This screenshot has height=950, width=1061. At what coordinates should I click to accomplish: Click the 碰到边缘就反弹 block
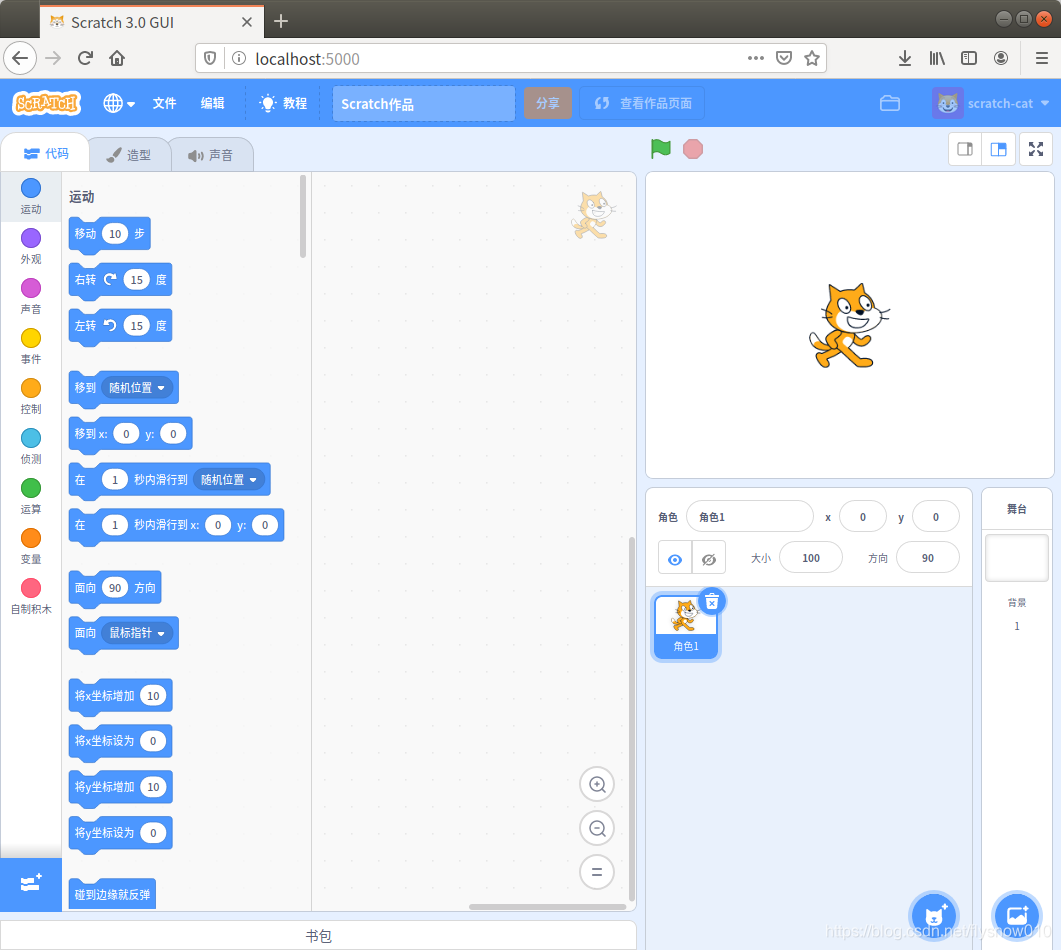click(112, 895)
